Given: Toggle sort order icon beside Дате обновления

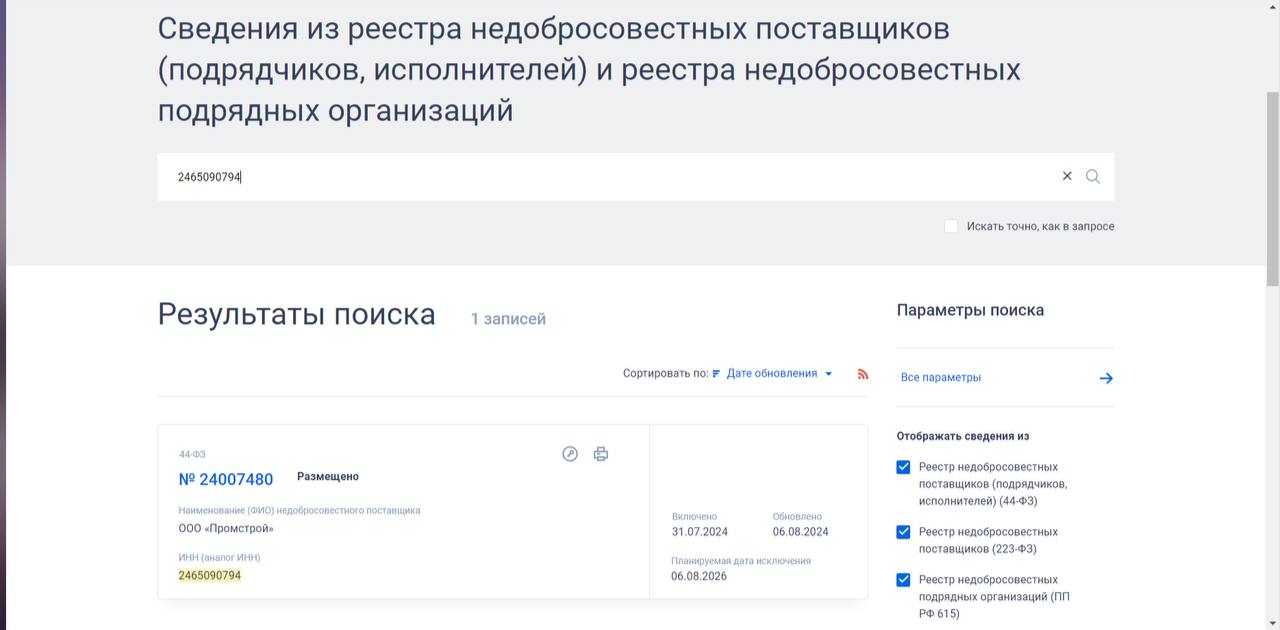Looking at the screenshot, I should [x=716, y=374].
